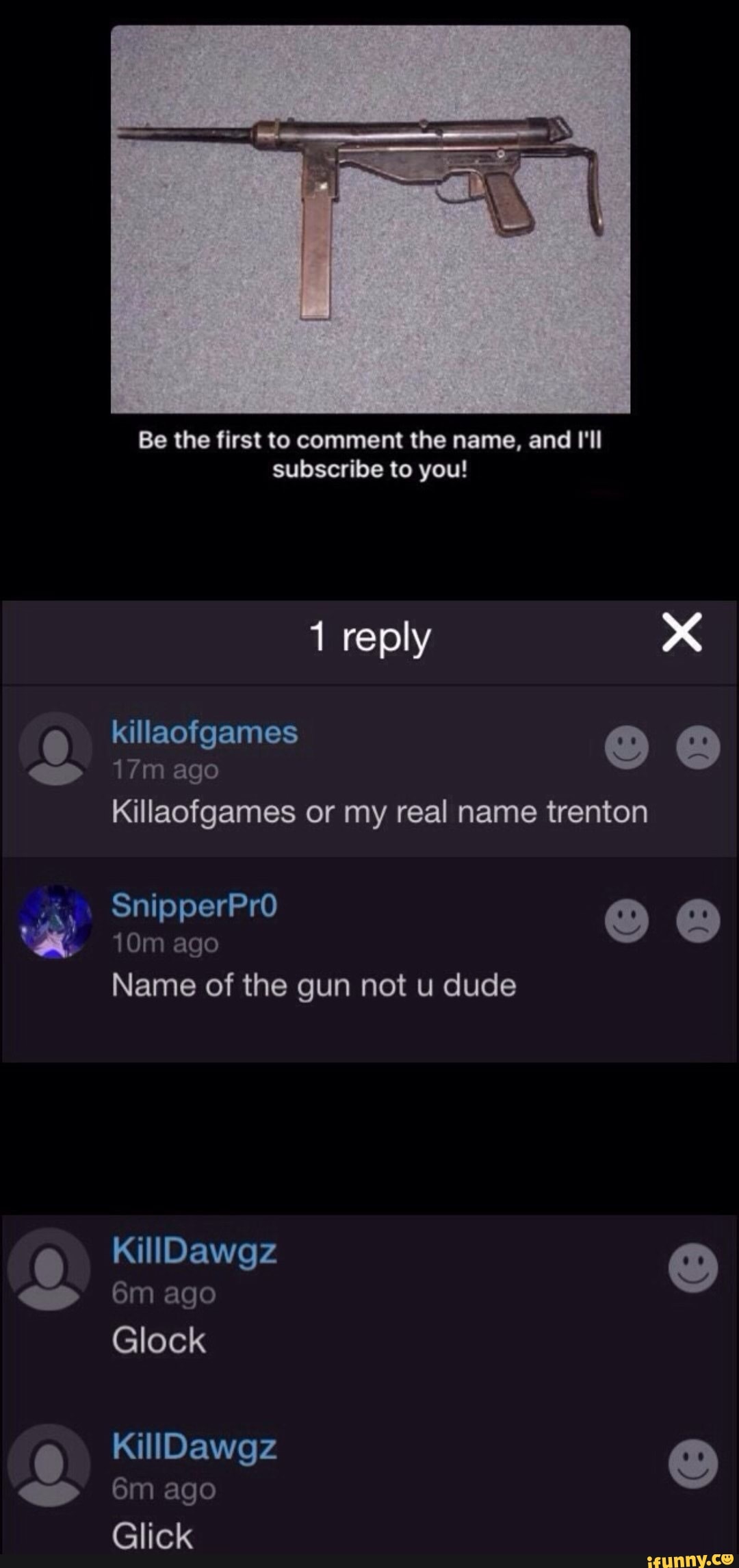739x1568 pixels.
Task: Select the 'Be the first to comment' caption
Action: [370, 455]
